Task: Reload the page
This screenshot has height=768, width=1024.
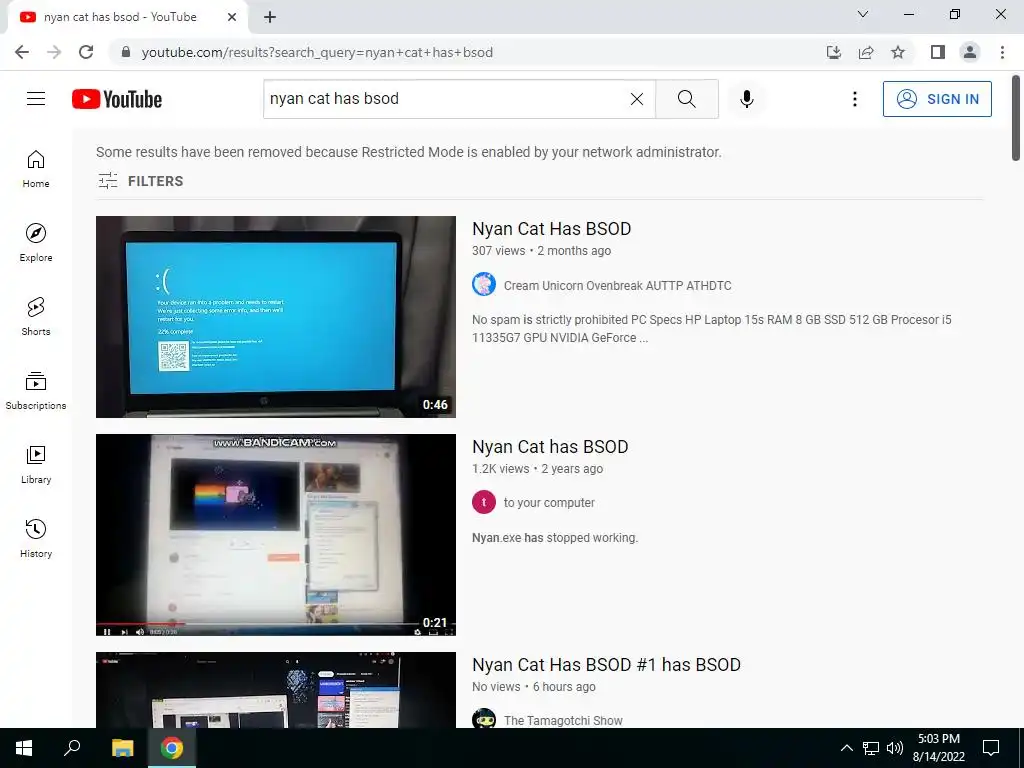Action: click(x=86, y=52)
